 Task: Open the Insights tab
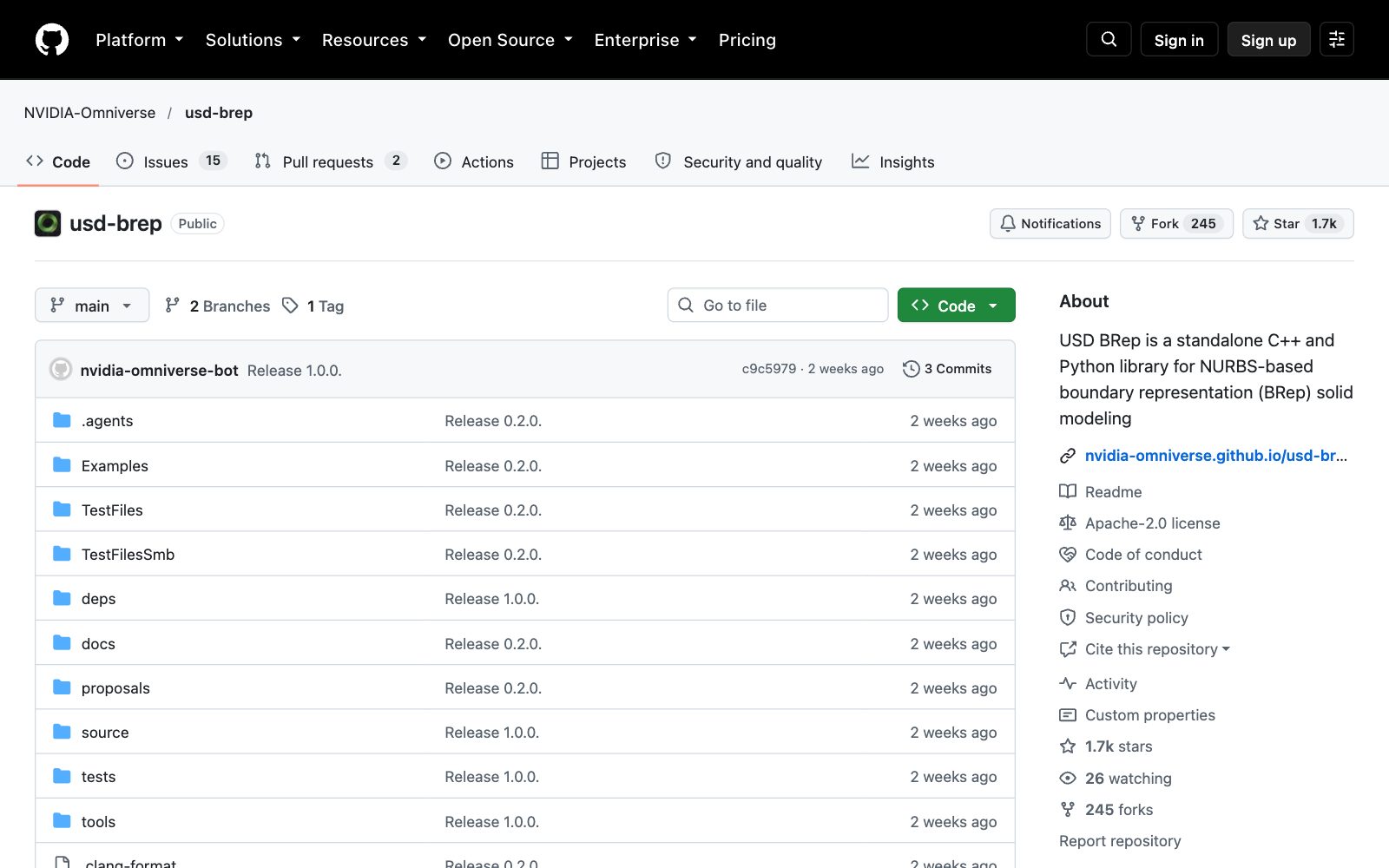pos(893,161)
